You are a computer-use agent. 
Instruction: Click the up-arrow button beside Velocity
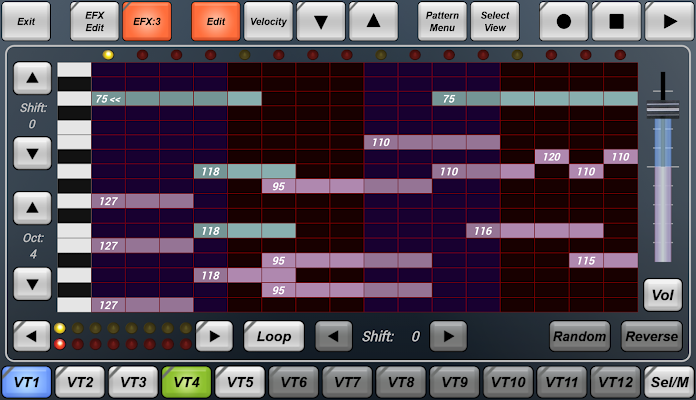click(373, 21)
